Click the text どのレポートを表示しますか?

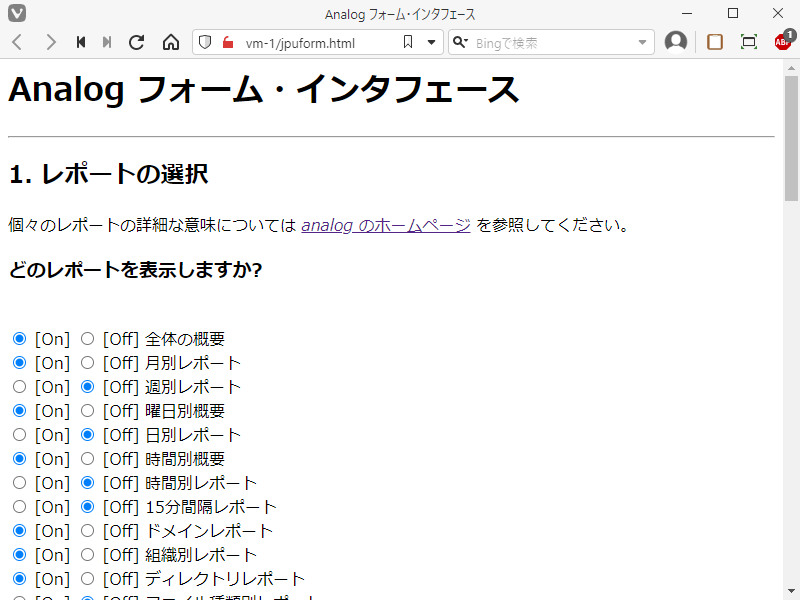click(x=136, y=269)
